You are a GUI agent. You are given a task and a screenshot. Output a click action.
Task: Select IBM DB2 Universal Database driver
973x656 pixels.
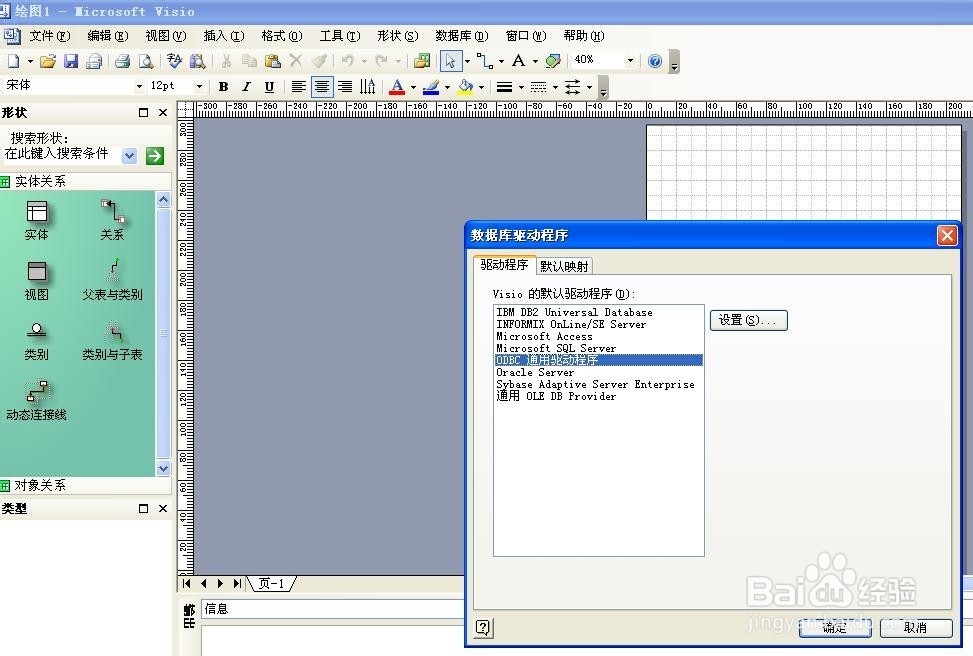pyautogui.click(x=599, y=312)
